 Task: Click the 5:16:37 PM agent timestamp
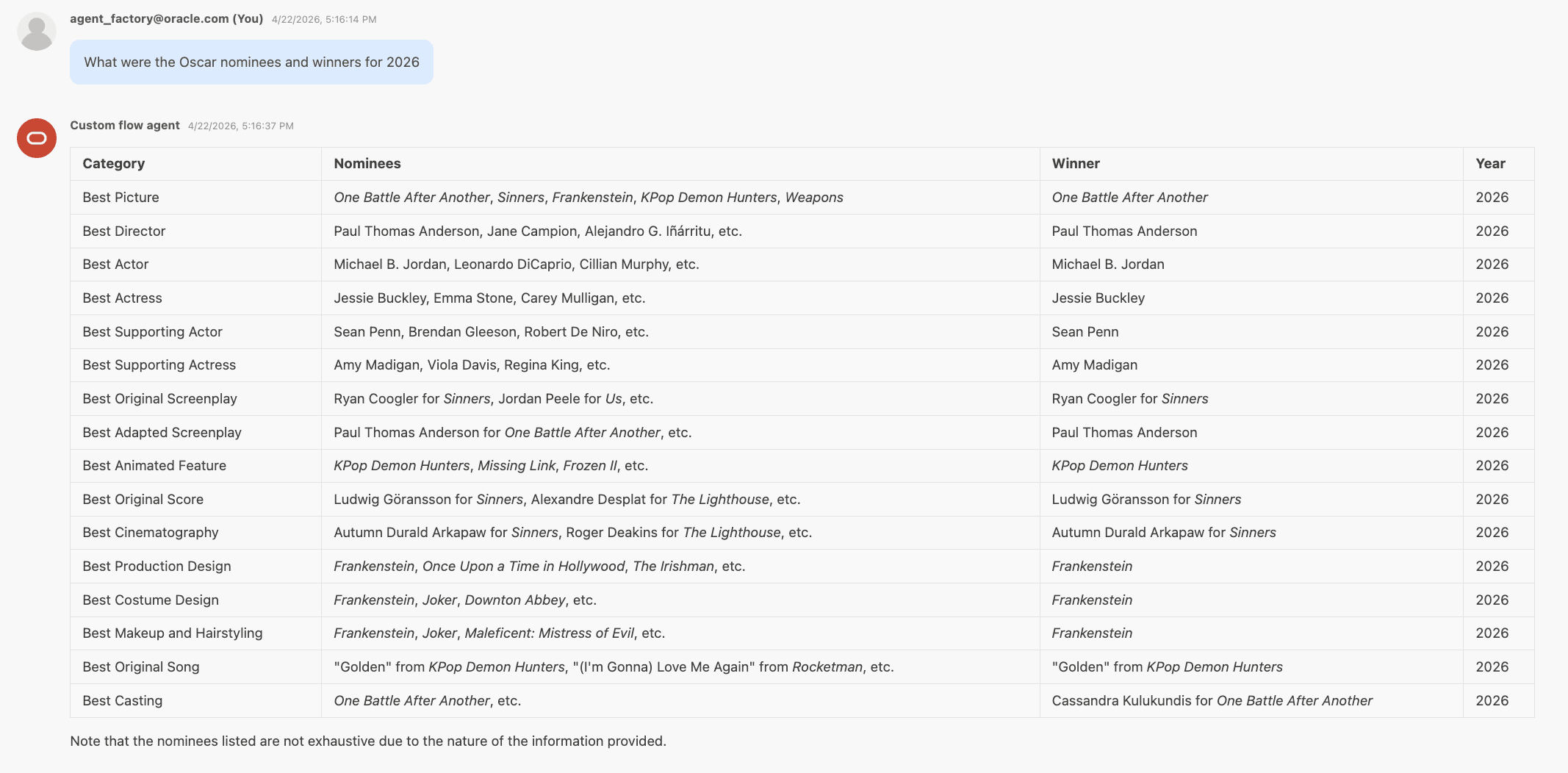pos(241,126)
